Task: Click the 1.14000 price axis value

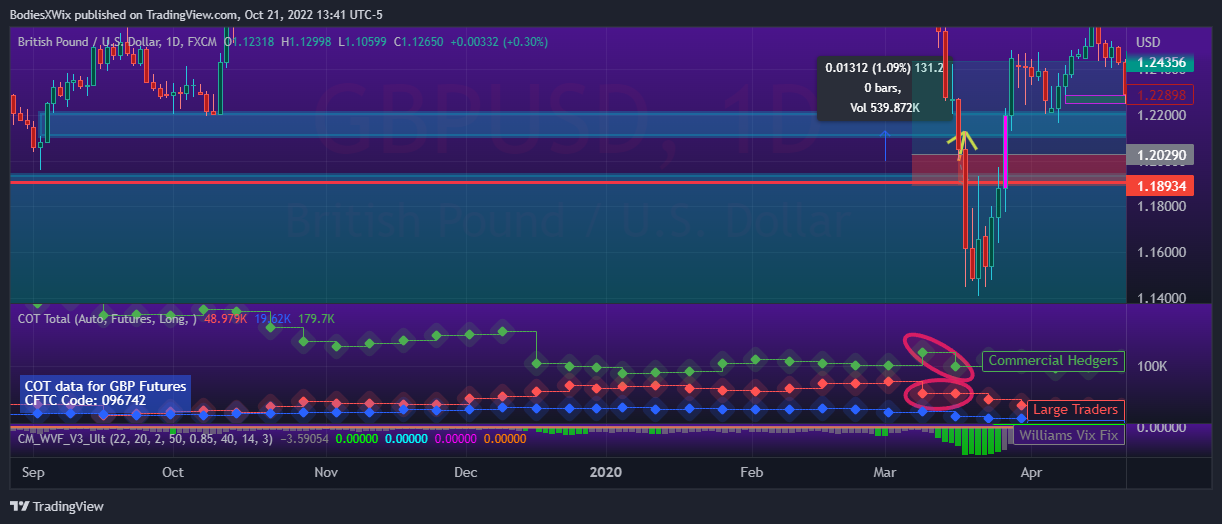Action: pyautogui.click(x=1161, y=298)
